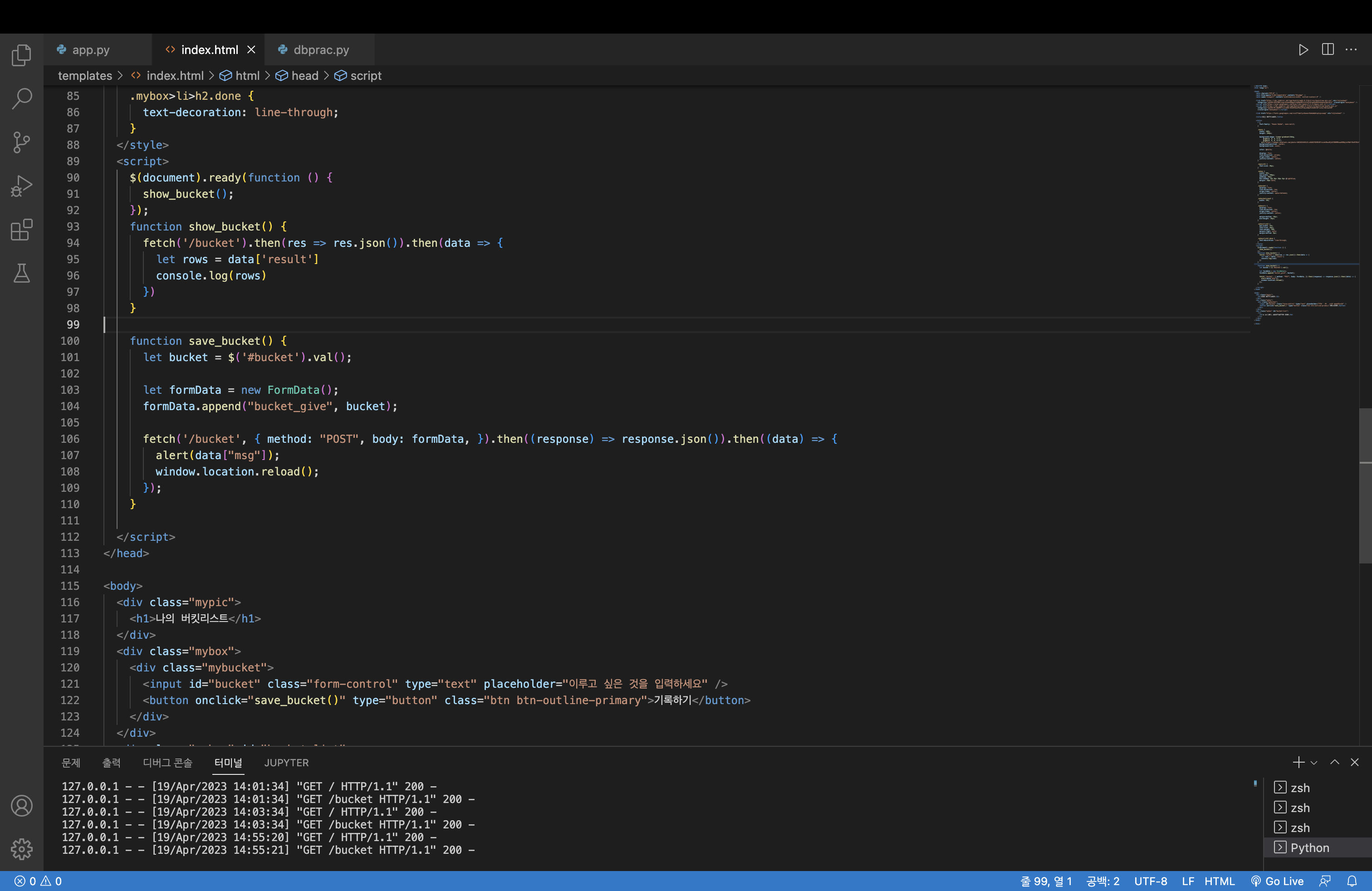The width and height of the screenshot is (1372, 891).
Task: Split the editor to the right
Action: point(1328,49)
